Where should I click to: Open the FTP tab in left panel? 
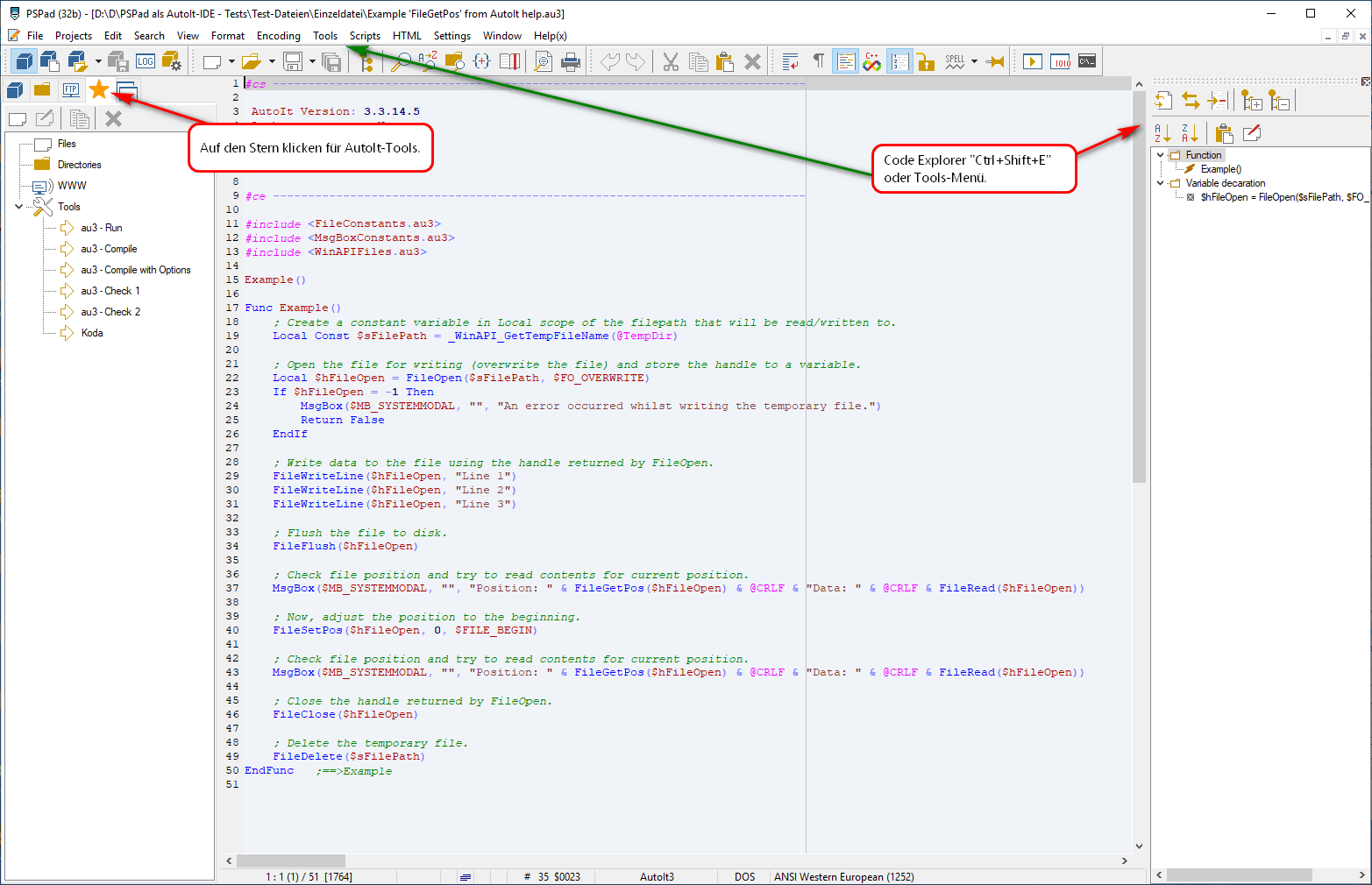pyautogui.click(x=71, y=89)
